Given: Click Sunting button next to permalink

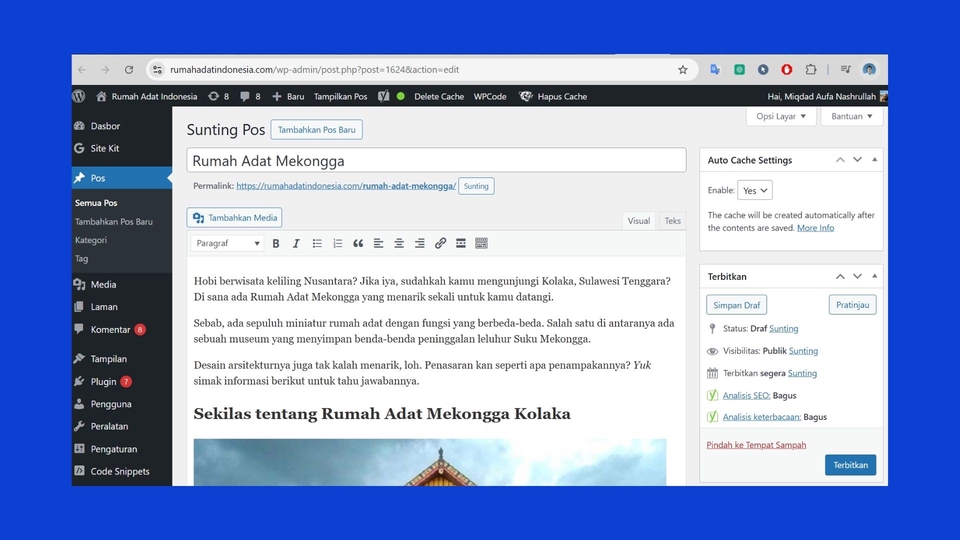Looking at the screenshot, I should tap(476, 186).
